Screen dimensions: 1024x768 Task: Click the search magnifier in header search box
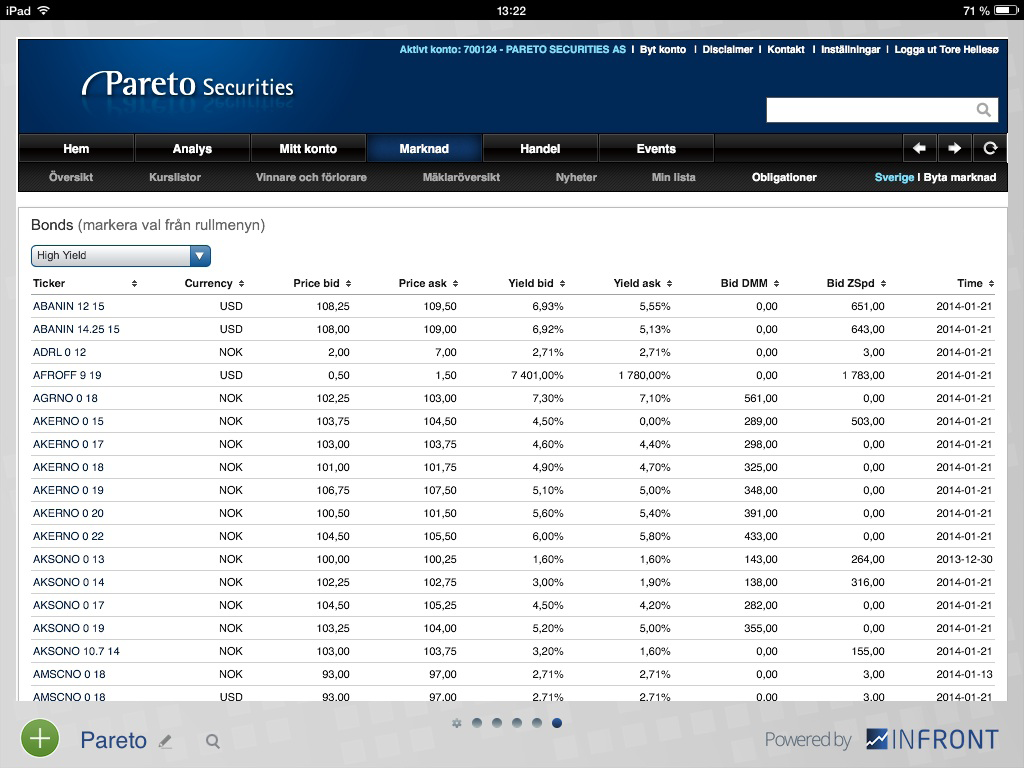coord(983,110)
